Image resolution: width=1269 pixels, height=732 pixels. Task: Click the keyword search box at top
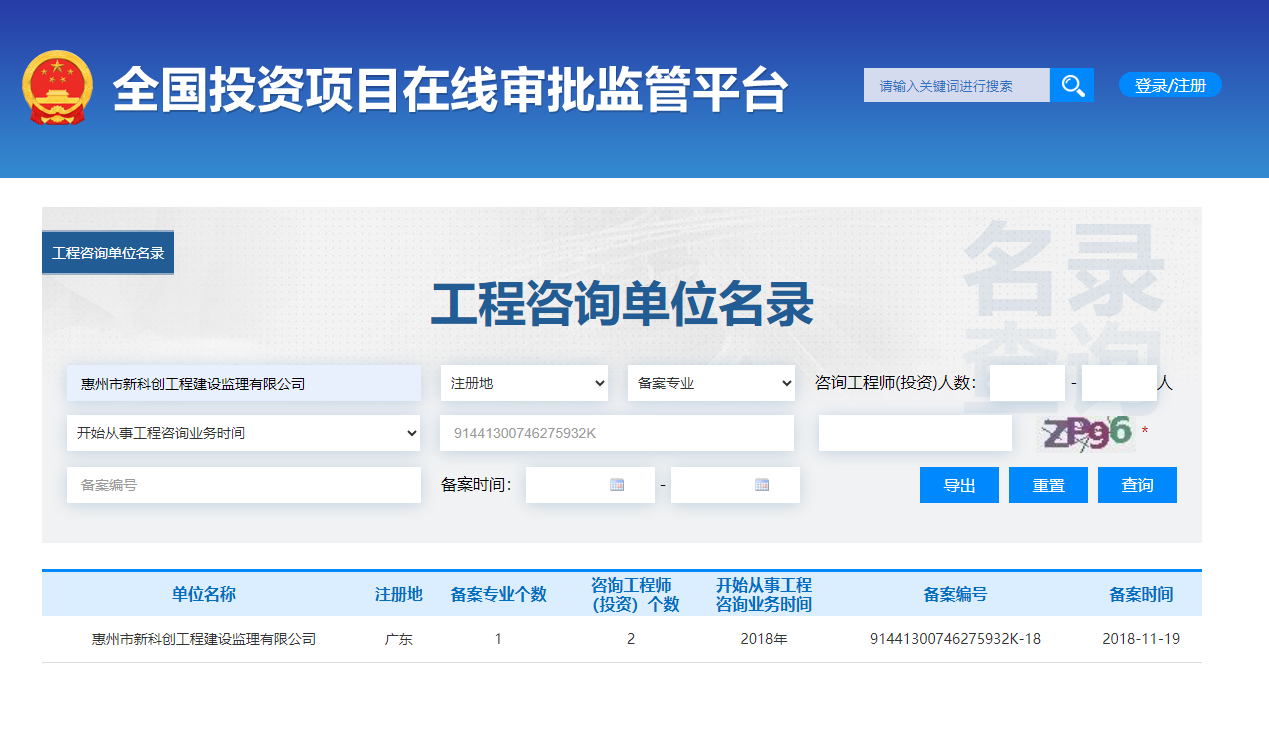[x=956, y=85]
